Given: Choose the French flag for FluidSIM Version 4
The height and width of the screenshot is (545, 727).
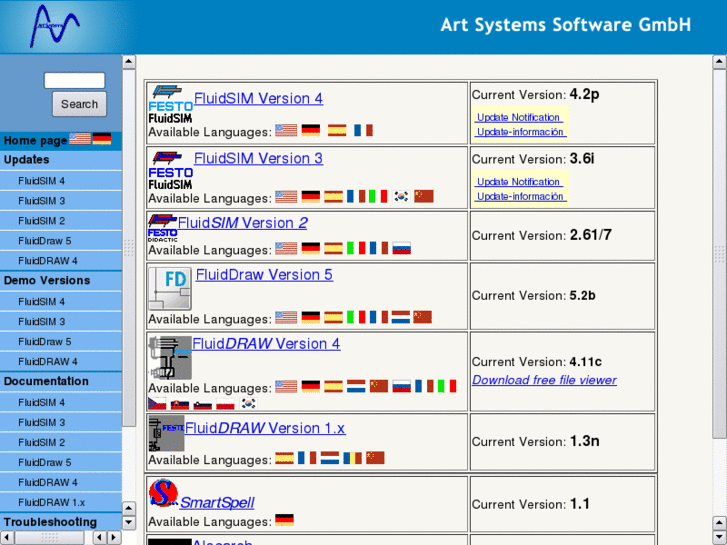Looking at the screenshot, I should point(363,130).
